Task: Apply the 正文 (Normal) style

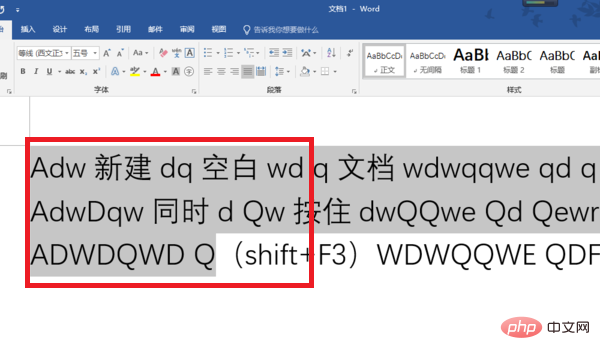Action: pyautogui.click(x=384, y=61)
